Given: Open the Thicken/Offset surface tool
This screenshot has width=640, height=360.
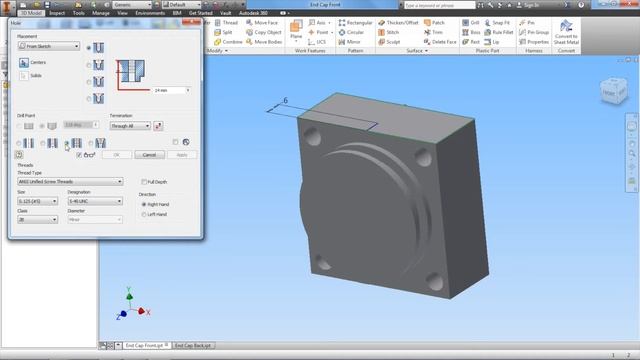Looking at the screenshot, I should [x=398, y=23].
